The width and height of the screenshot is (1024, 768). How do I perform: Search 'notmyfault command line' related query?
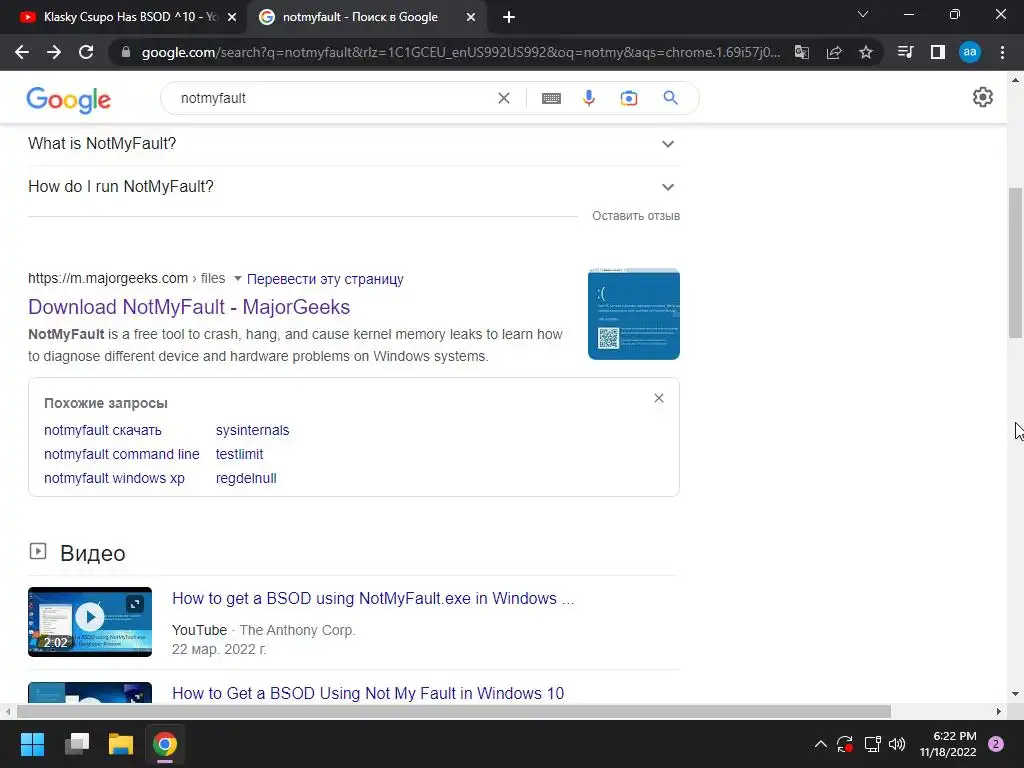coord(121,455)
